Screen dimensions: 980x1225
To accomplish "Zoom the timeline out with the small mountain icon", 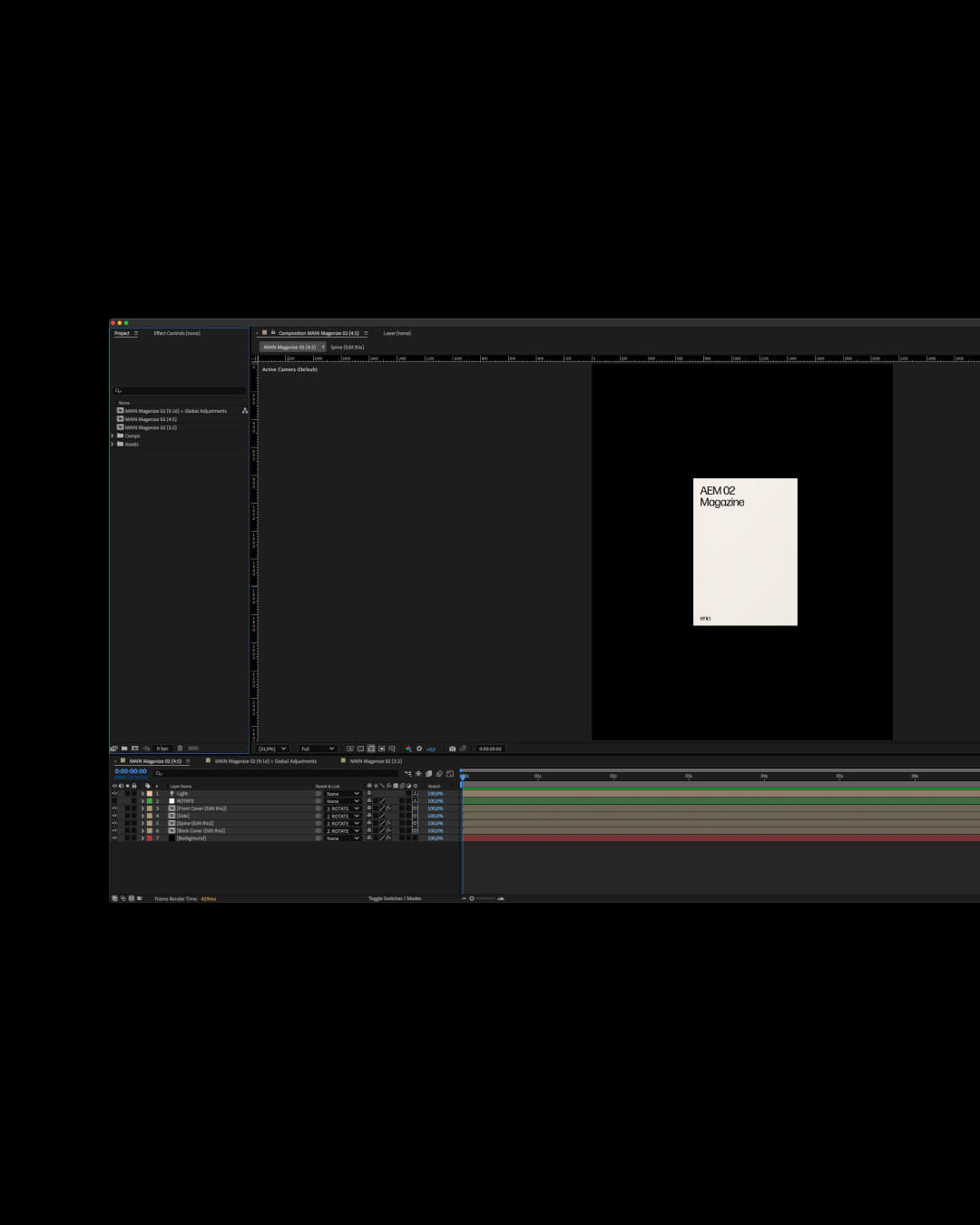I will click(465, 898).
